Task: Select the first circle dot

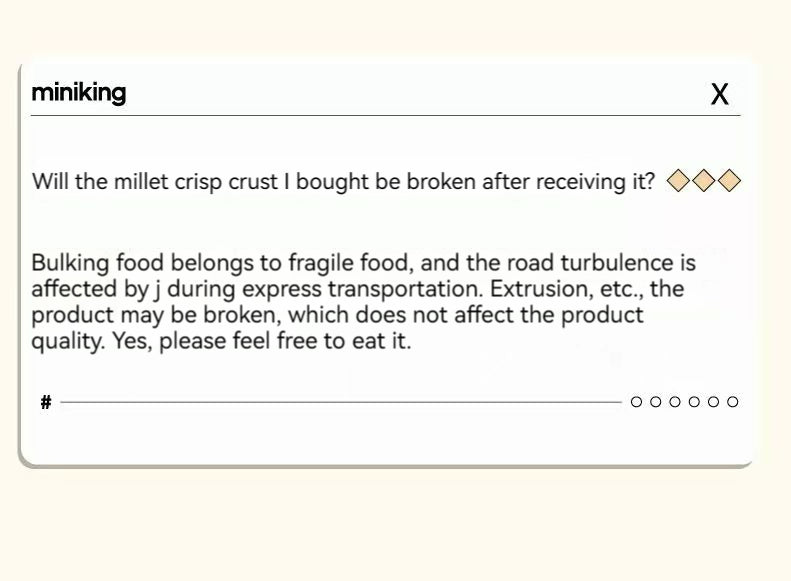Action: point(637,402)
